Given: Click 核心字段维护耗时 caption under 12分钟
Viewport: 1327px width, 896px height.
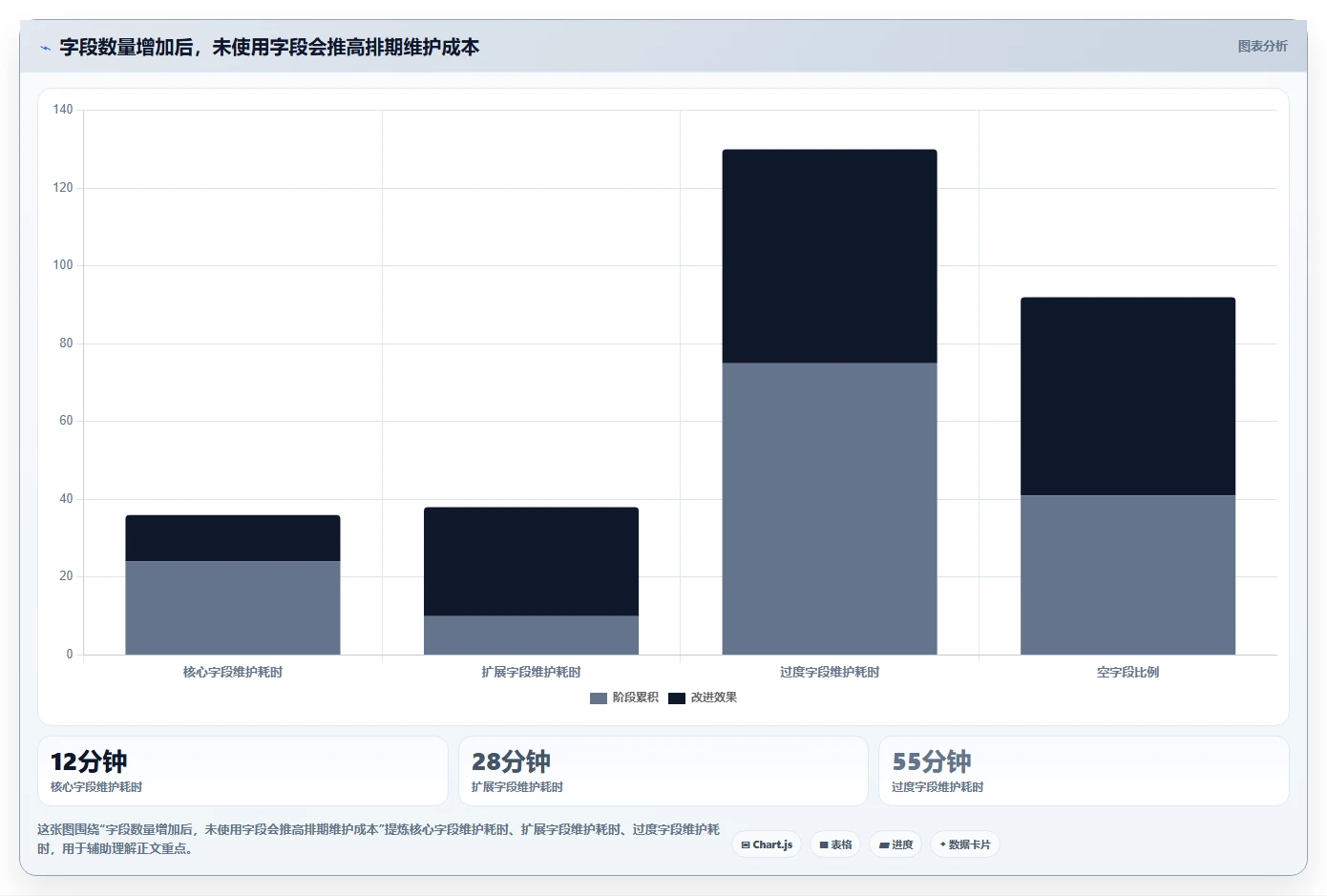Looking at the screenshot, I should [96, 787].
